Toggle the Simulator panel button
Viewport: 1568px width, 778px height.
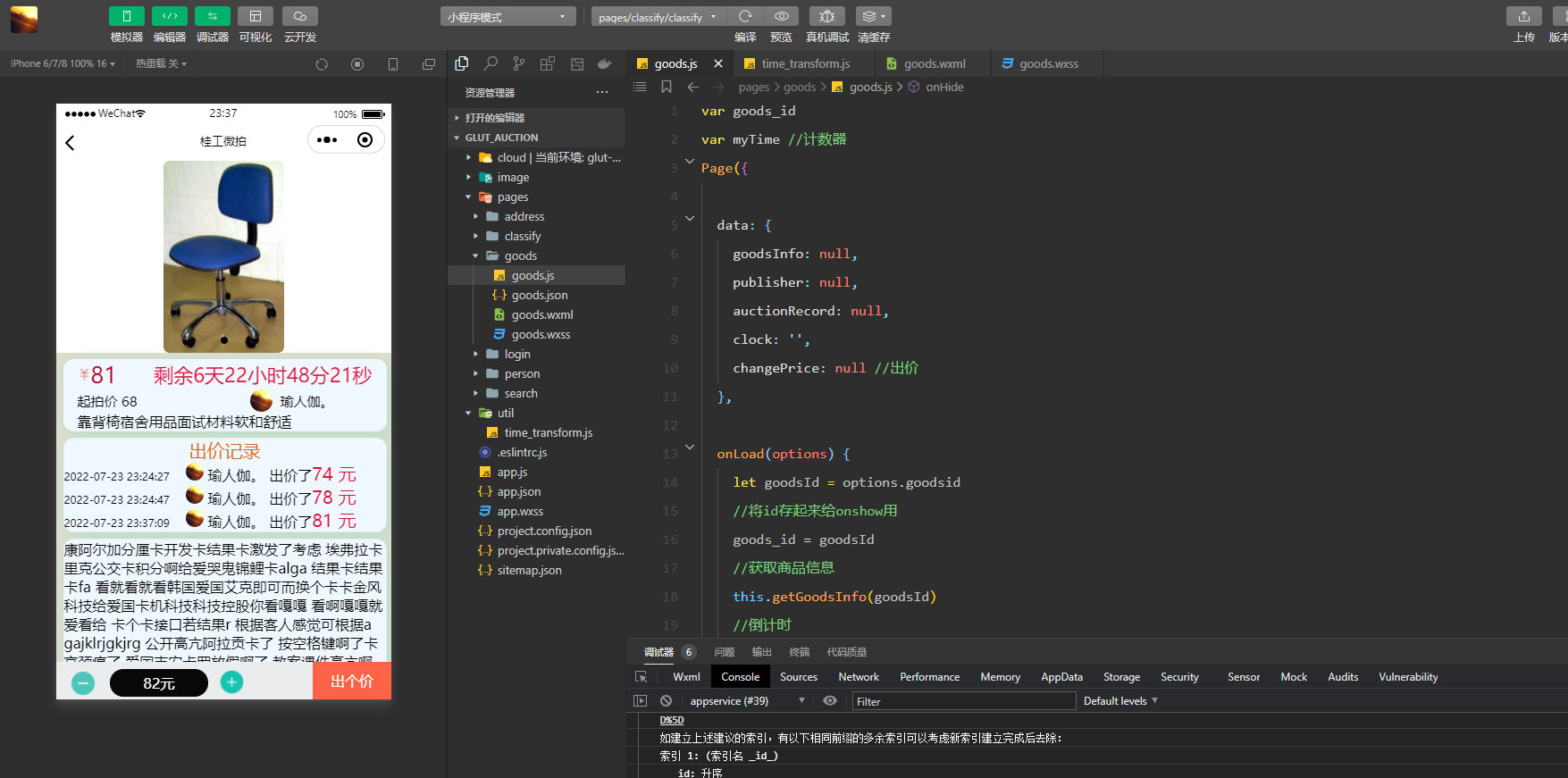coord(126,17)
